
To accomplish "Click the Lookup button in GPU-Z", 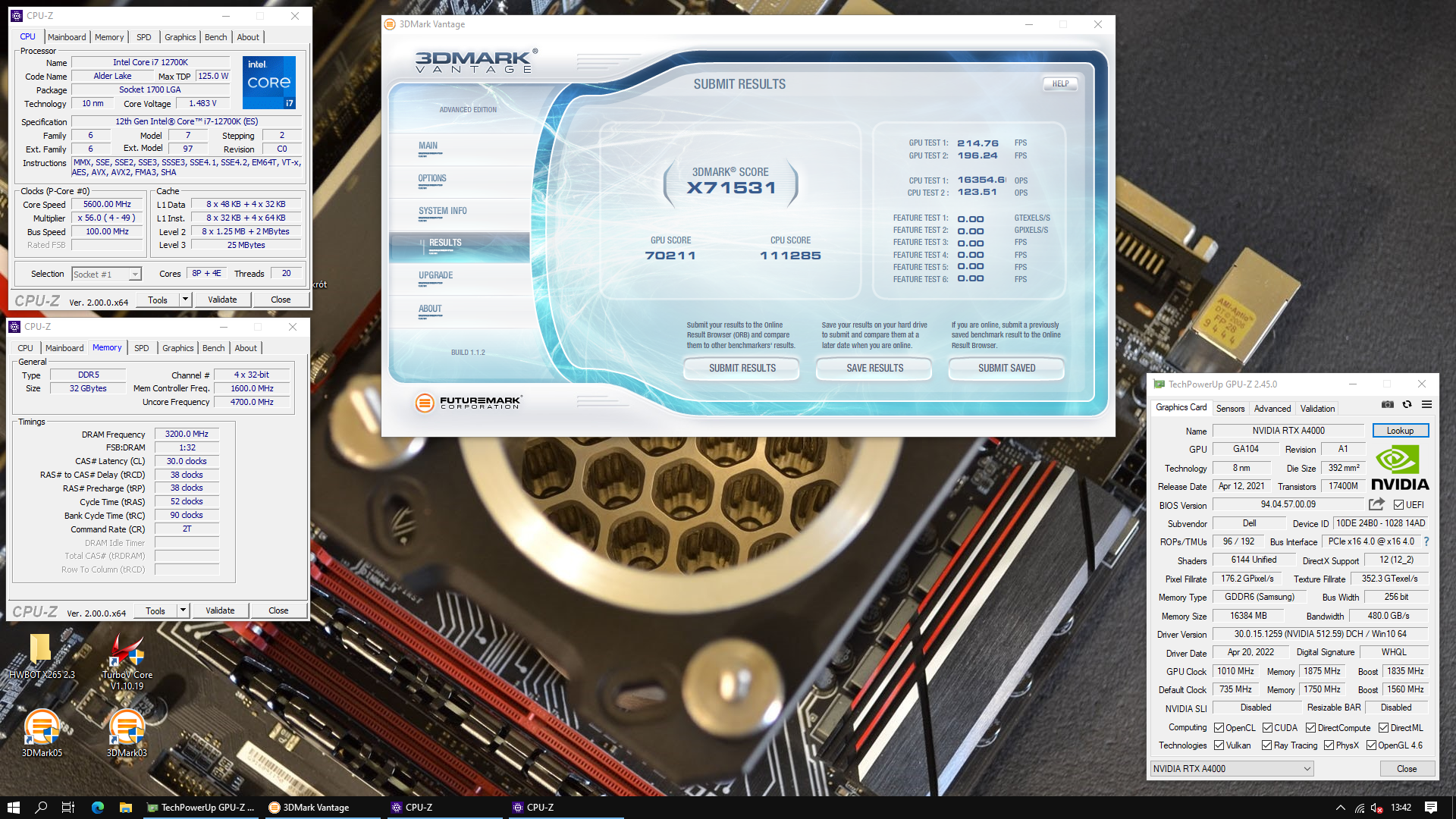I will 1400,431.
